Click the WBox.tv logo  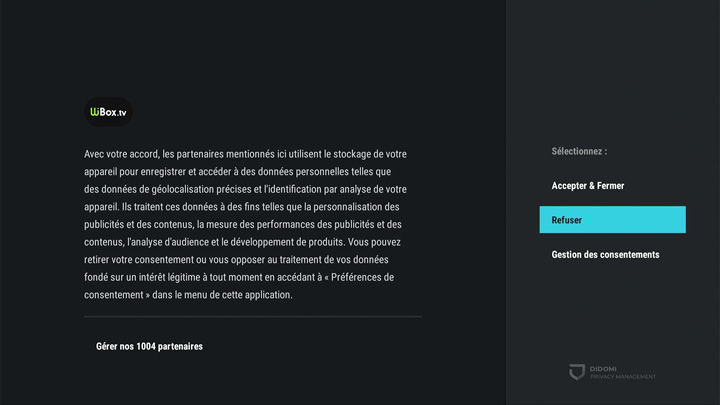(x=108, y=112)
